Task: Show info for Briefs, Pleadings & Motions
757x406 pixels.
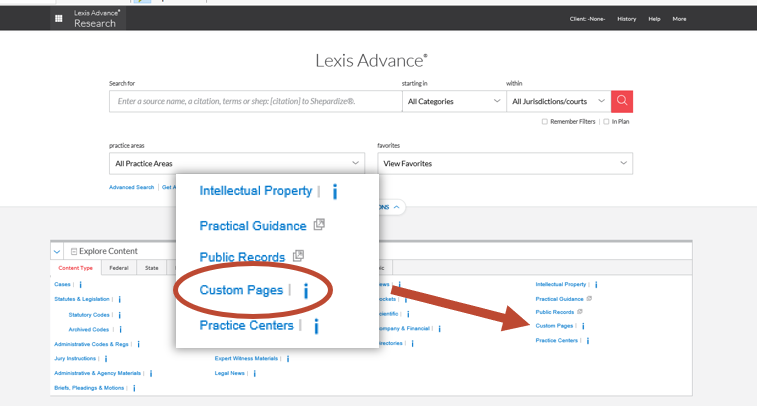Action: point(134,388)
